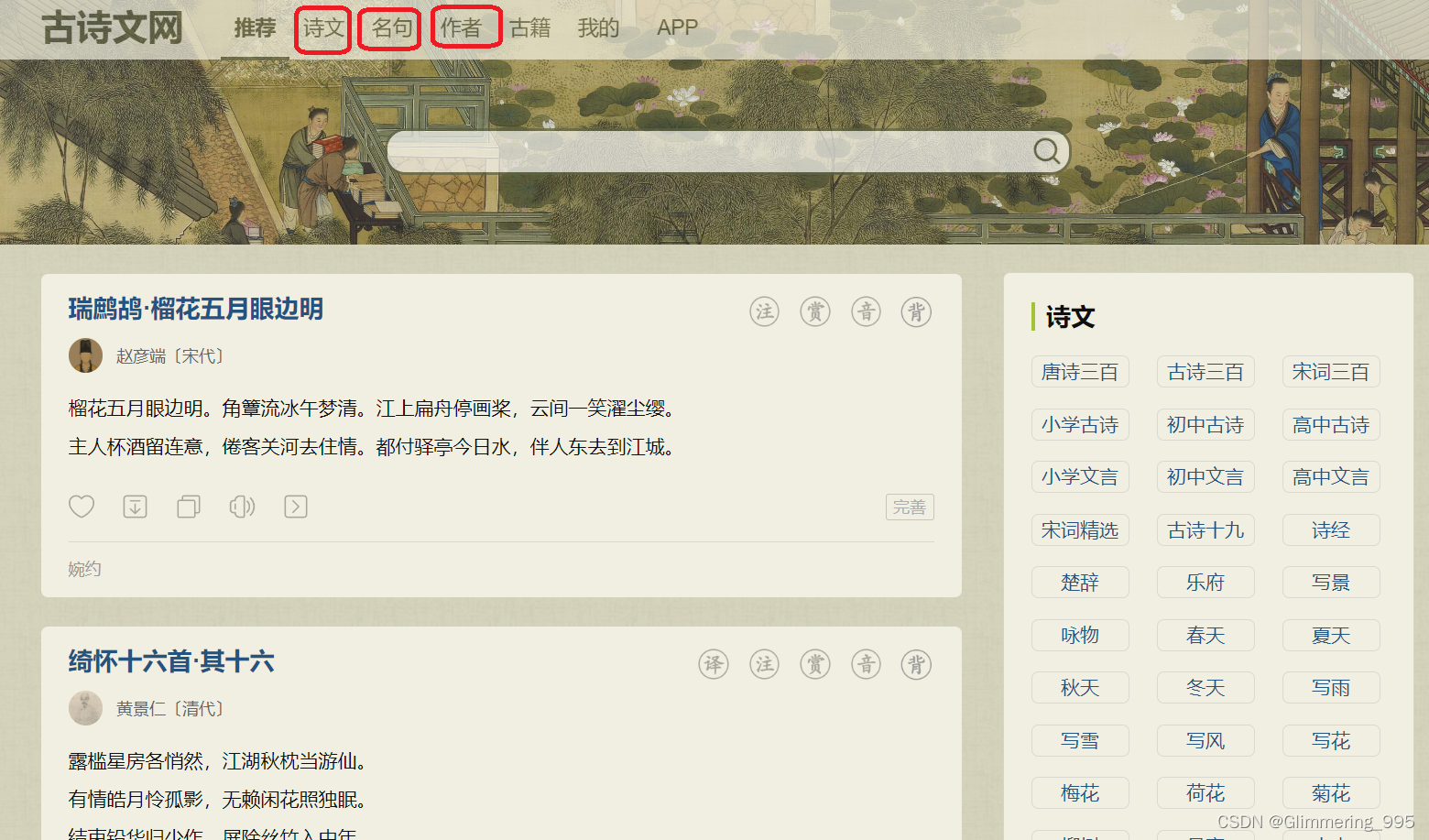Click the 婉约 tag
Image resolution: width=1429 pixels, height=840 pixels.
pos(84,569)
